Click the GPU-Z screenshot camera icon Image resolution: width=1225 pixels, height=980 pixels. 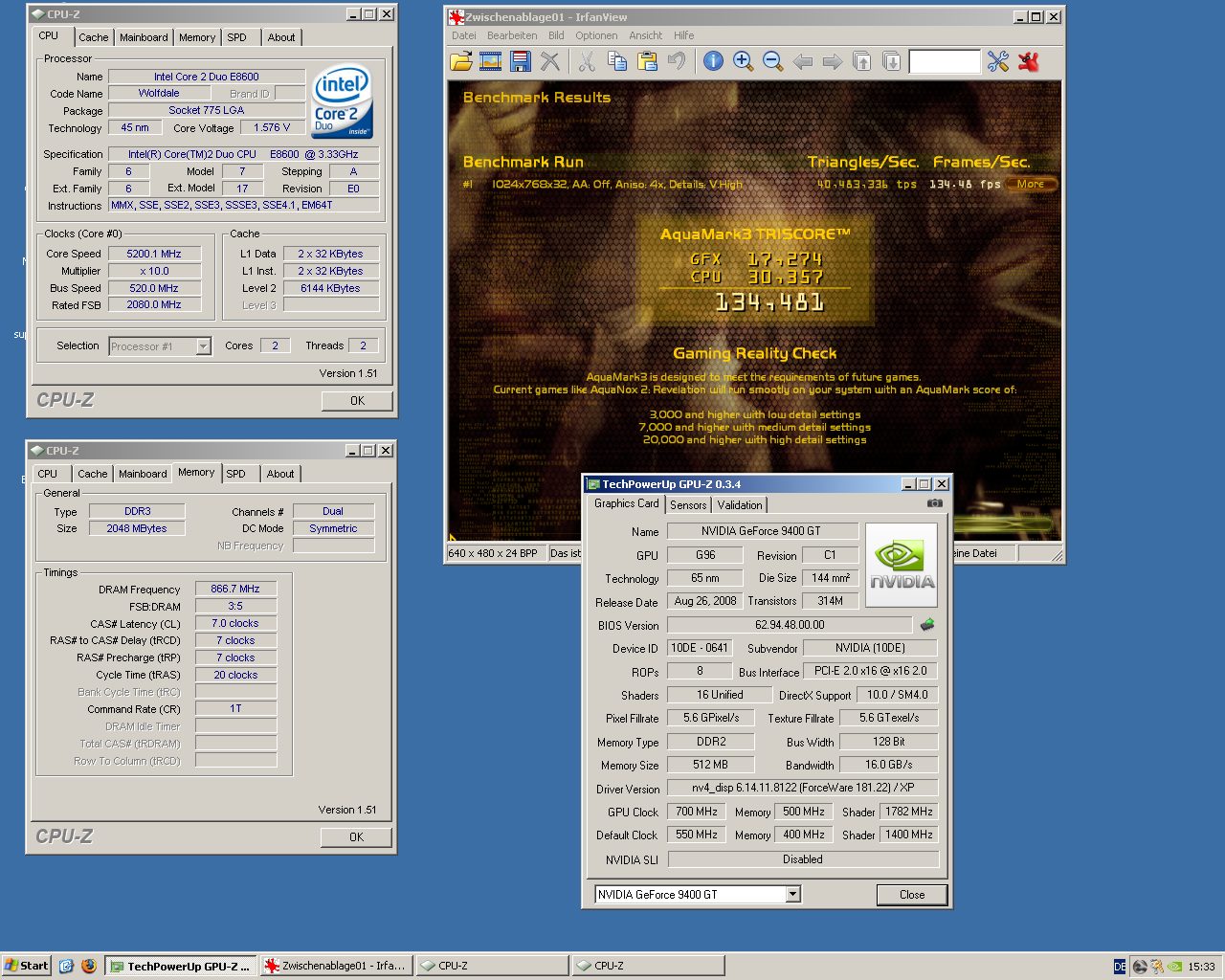click(935, 503)
